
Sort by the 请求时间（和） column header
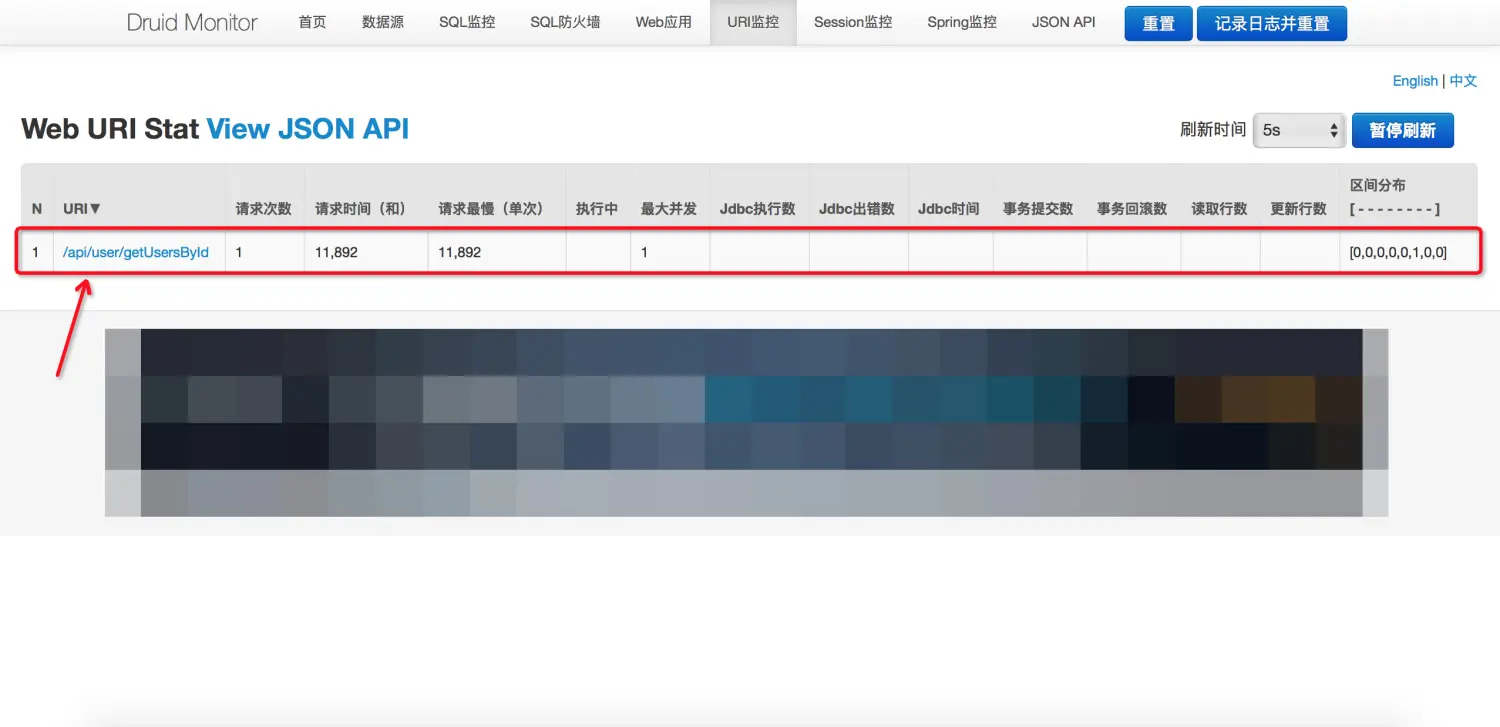[x=365, y=209]
